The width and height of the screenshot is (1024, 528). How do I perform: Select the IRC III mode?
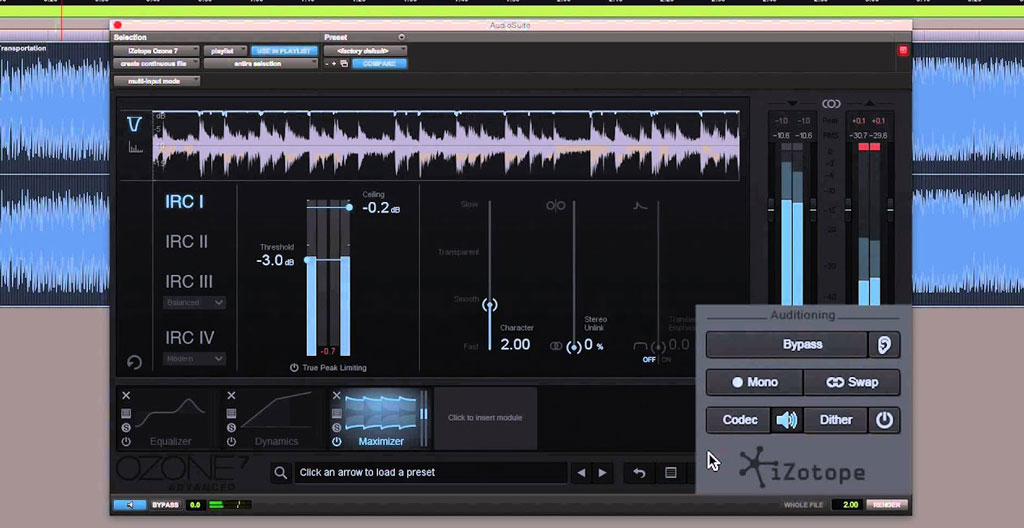click(189, 282)
